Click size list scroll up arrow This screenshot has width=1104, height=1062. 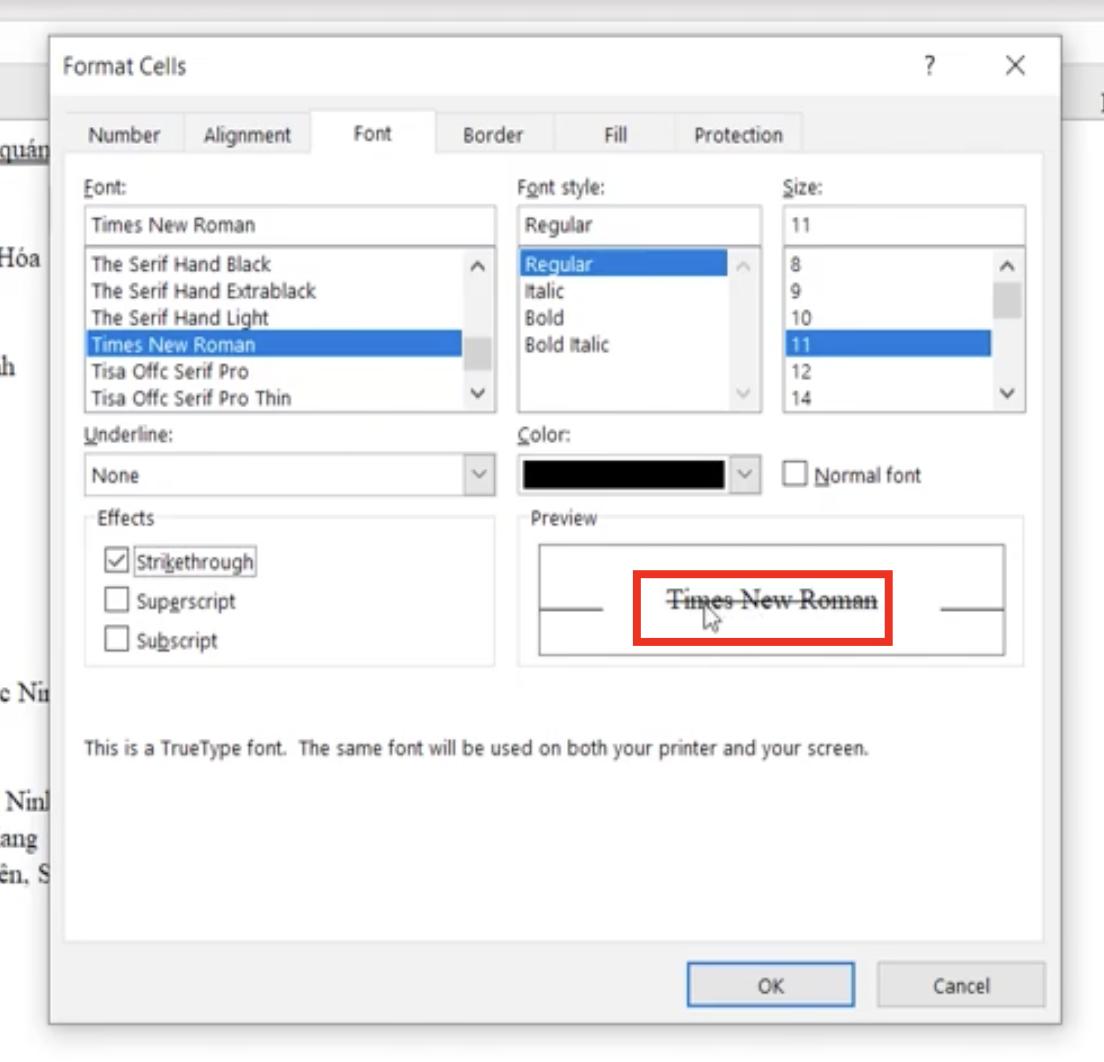1007,266
